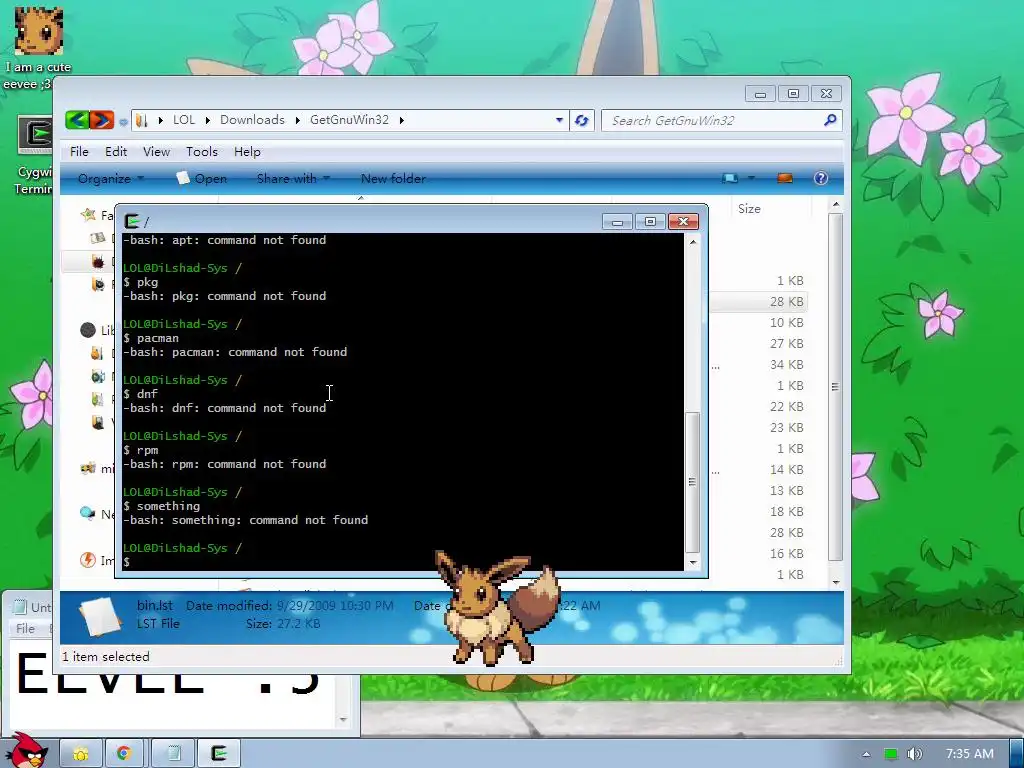Image resolution: width=1024 pixels, height=768 pixels.
Task: Click the Favorites star in navigation pane
Action: (x=88, y=214)
